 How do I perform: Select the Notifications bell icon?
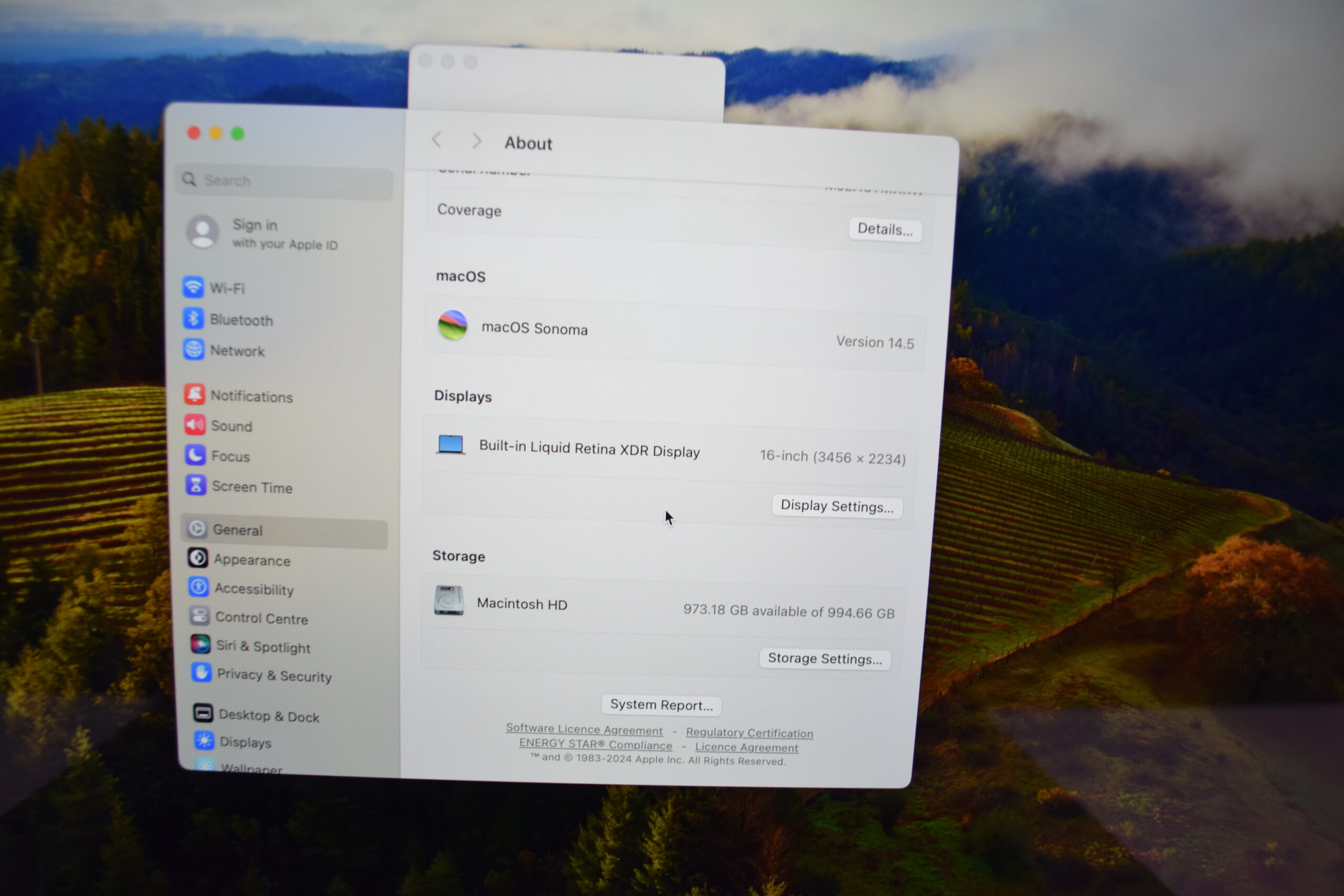click(194, 394)
